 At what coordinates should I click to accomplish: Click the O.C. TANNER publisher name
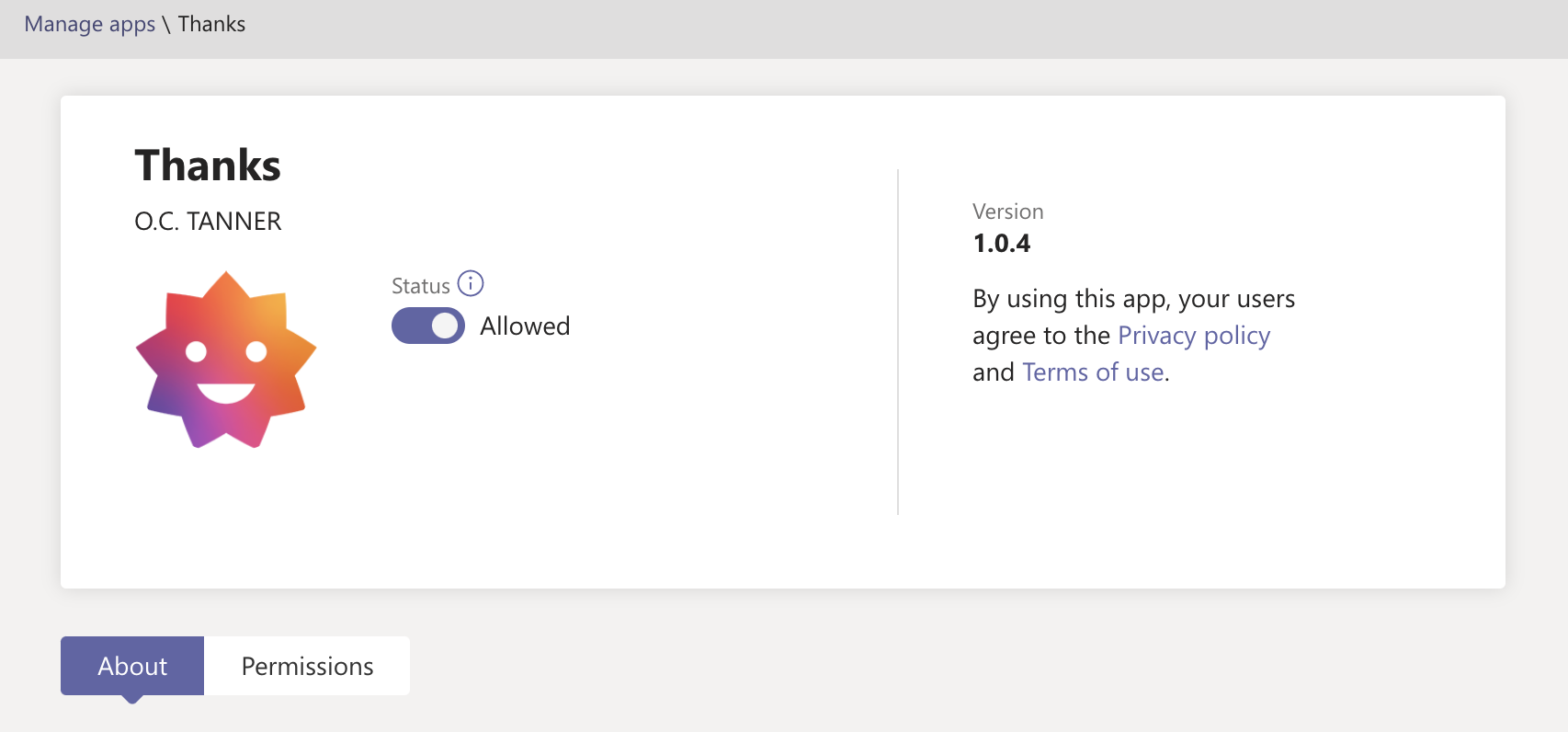click(x=208, y=222)
